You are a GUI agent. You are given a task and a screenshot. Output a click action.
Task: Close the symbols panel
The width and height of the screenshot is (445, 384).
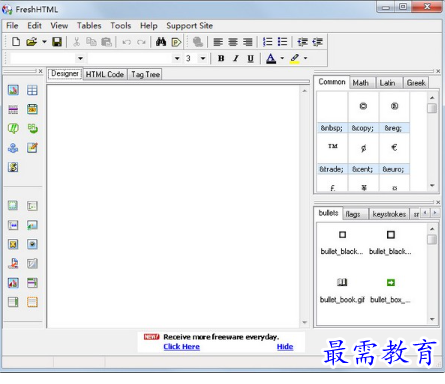[438, 71]
